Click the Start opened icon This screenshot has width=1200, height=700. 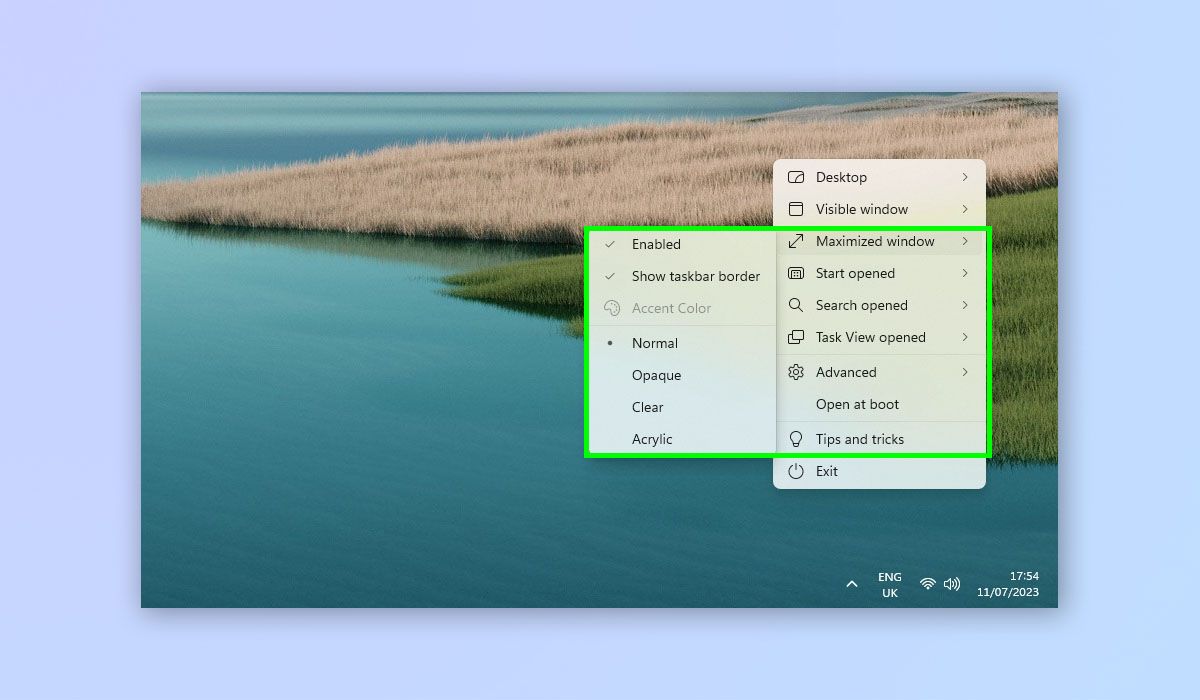796,273
